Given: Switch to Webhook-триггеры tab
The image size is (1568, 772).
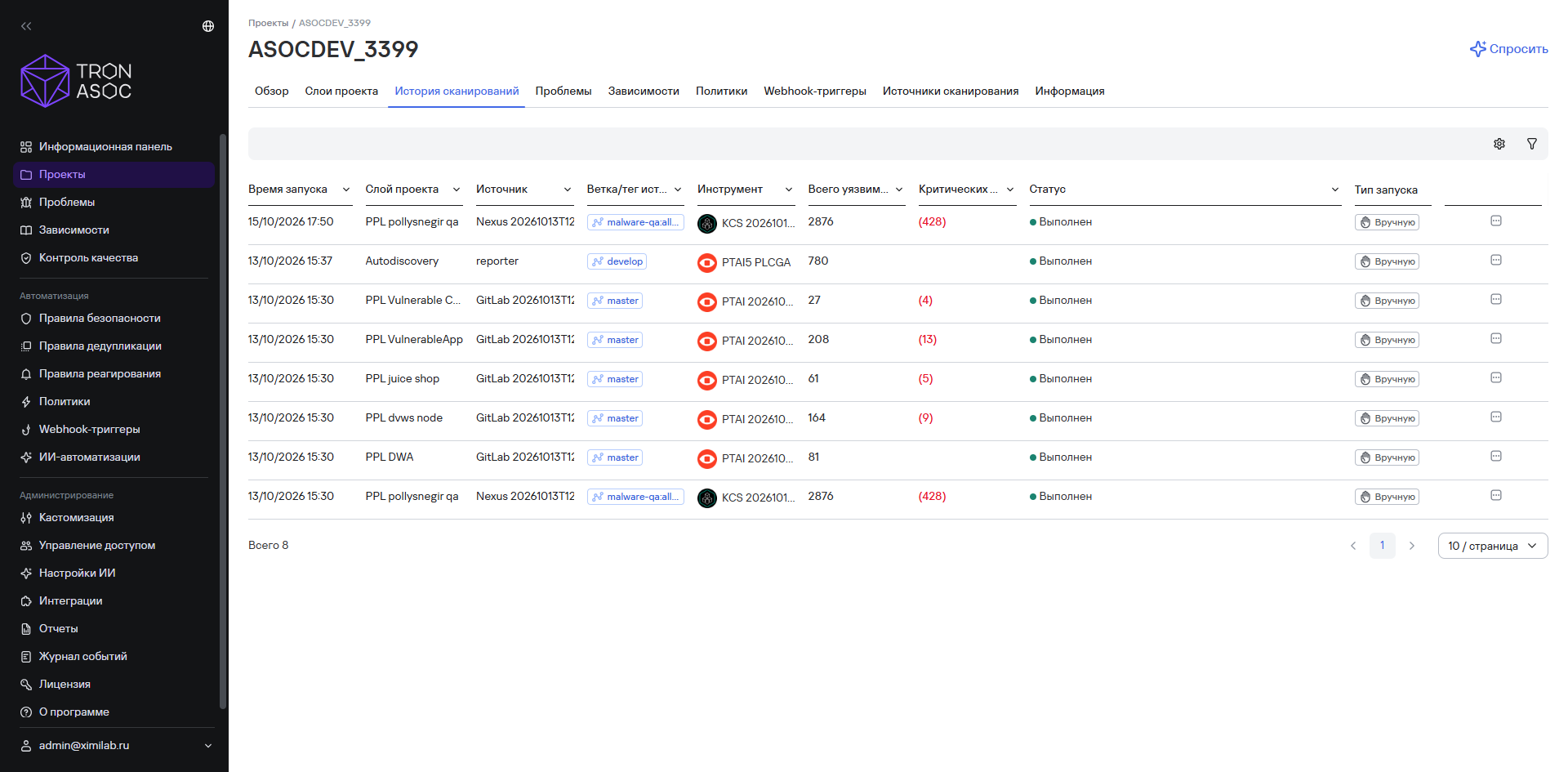Looking at the screenshot, I should (x=815, y=91).
